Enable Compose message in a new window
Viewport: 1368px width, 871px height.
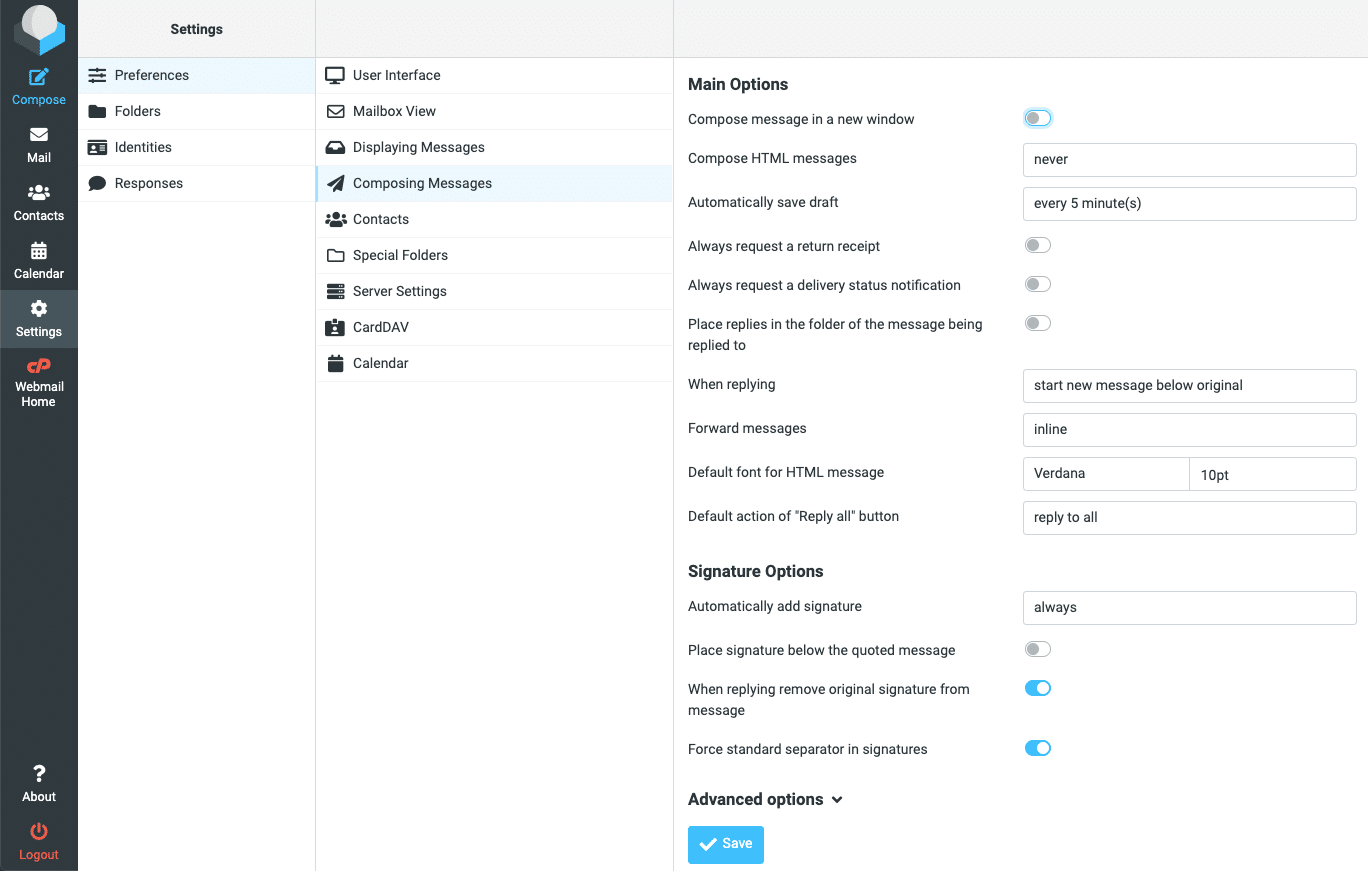1037,117
